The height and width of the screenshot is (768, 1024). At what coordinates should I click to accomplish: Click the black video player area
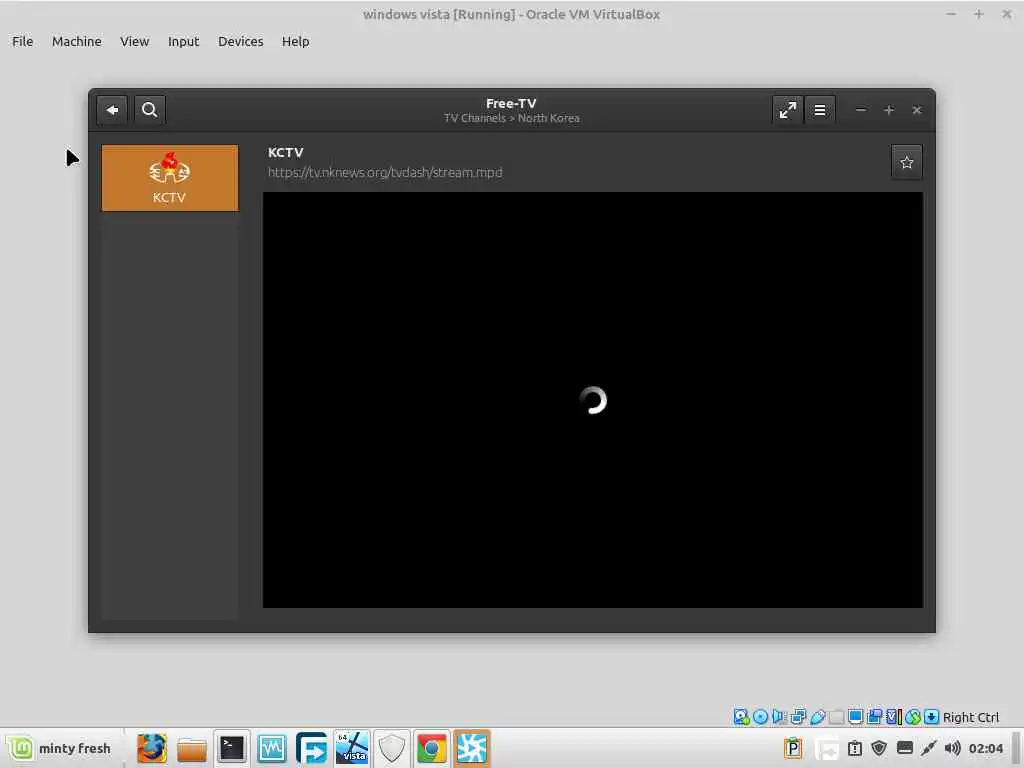pos(592,400)
